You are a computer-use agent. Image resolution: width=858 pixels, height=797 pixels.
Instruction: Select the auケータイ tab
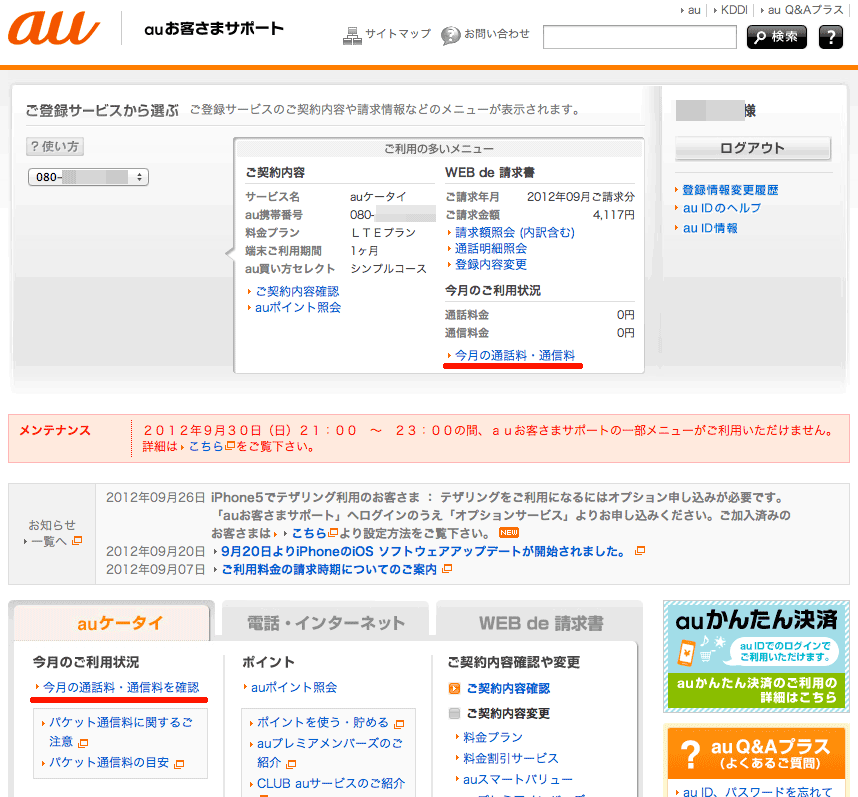pos(112,623)
